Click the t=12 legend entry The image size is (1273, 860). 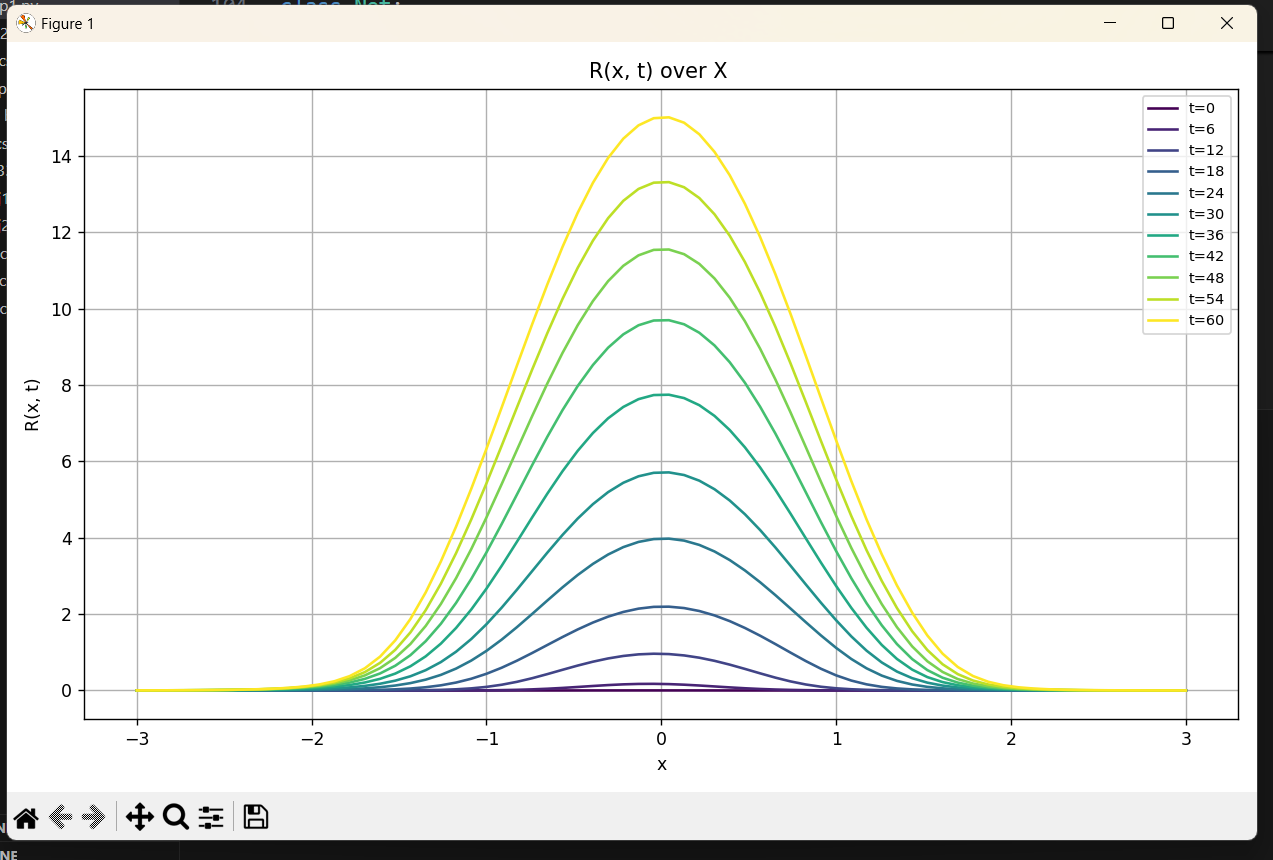[x=1186, y=150]
